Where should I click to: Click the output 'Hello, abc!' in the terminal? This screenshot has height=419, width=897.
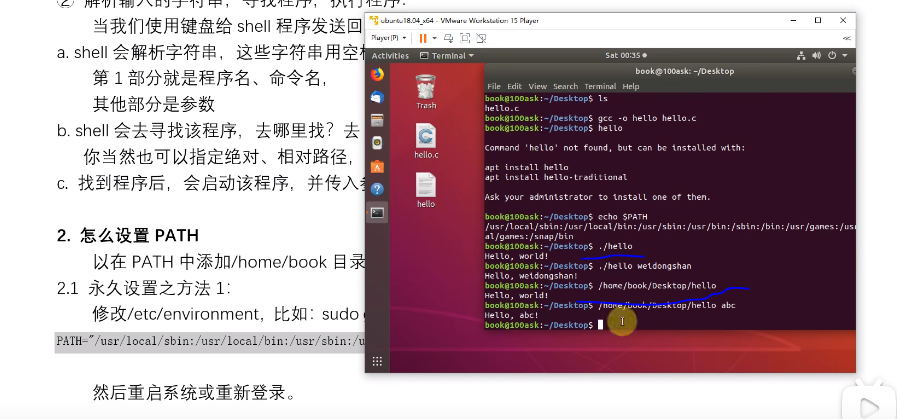511,315
